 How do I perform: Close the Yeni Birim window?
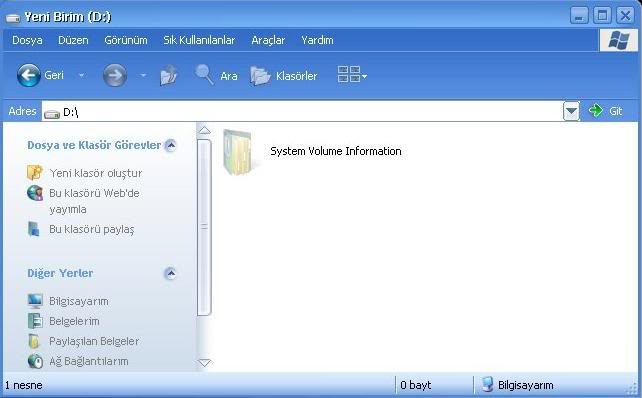pyautogui.click(x=625, y=16)
